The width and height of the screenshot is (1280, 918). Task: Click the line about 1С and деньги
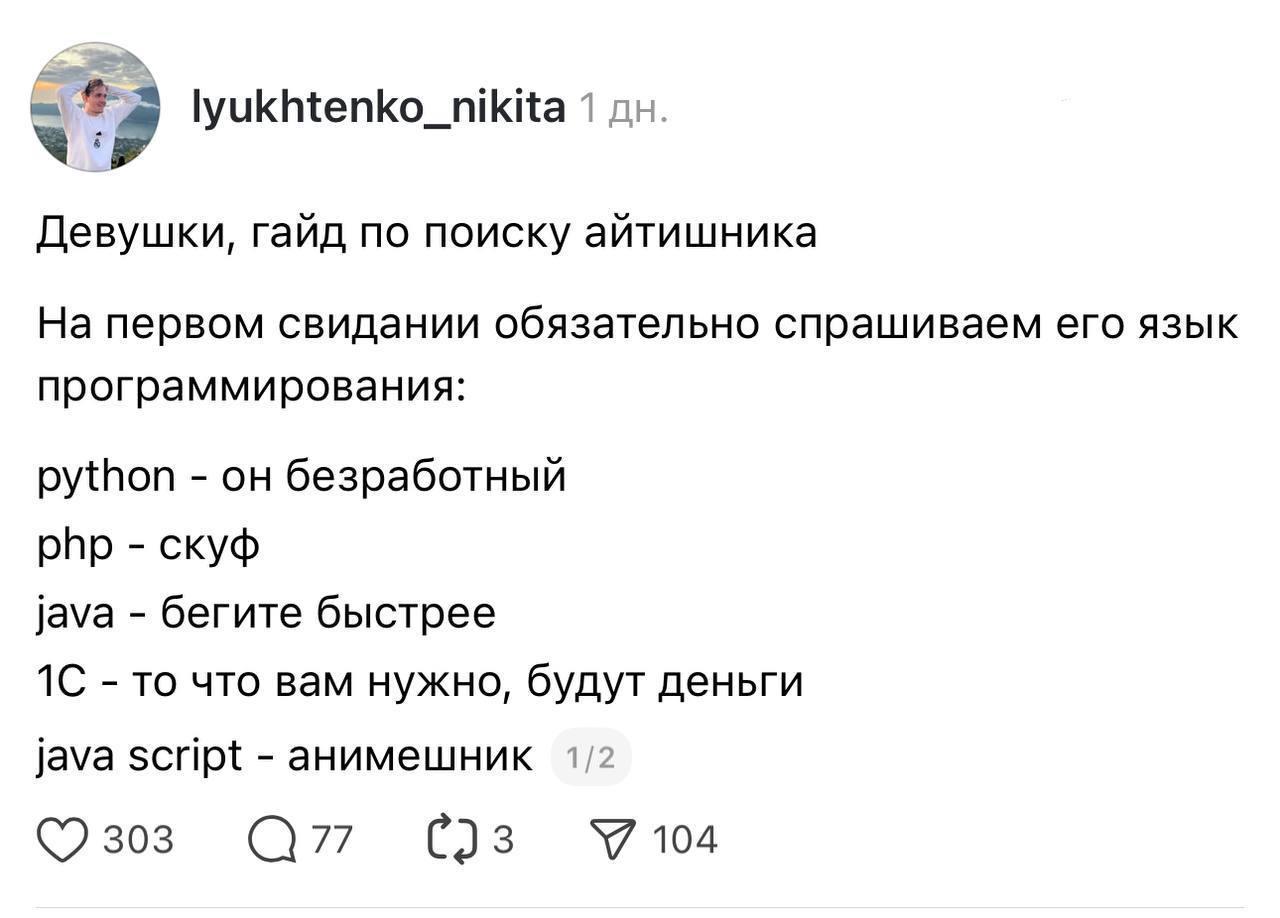click(x=419, y=682)
